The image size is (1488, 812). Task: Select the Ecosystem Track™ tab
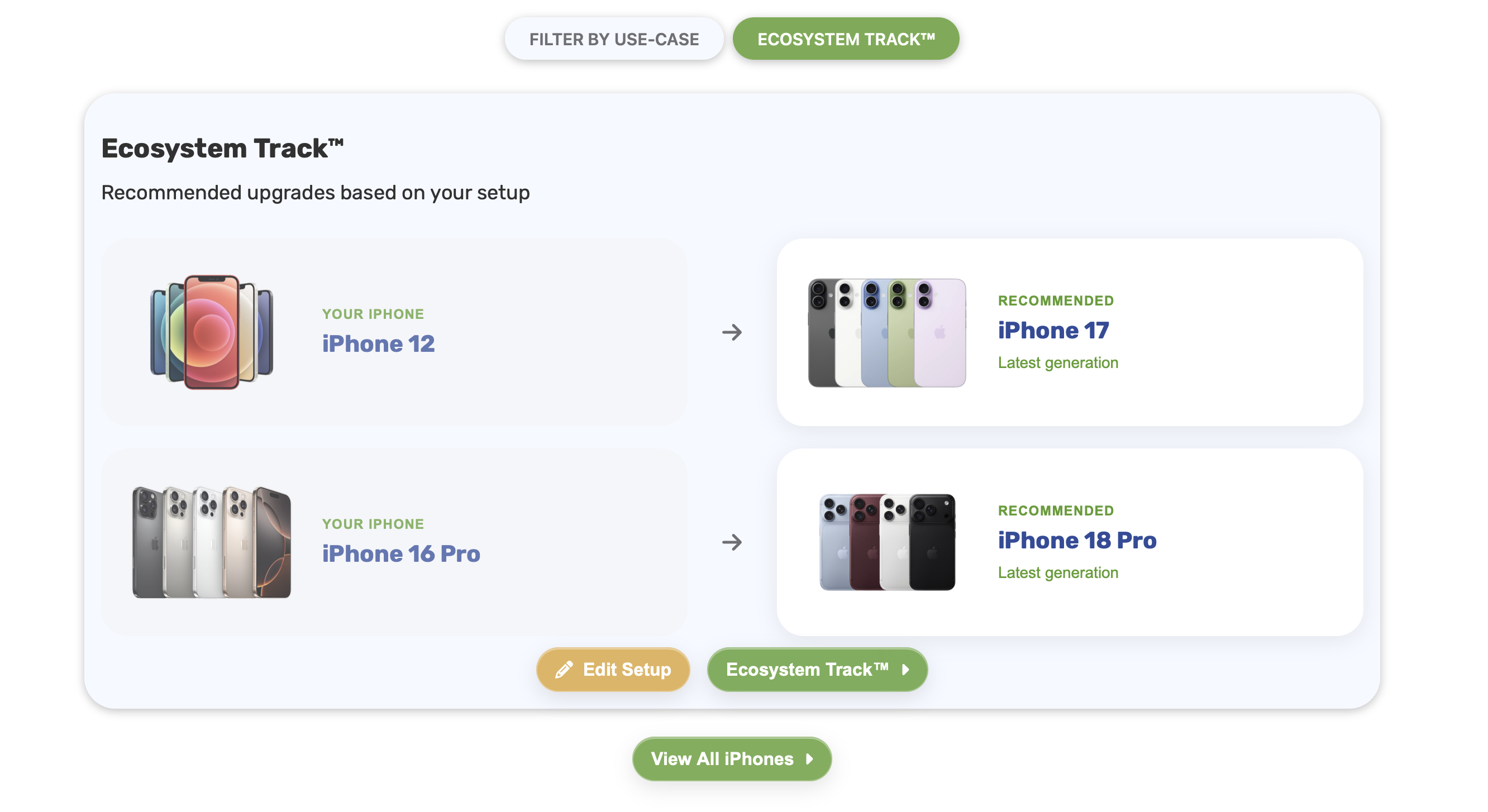846,39
